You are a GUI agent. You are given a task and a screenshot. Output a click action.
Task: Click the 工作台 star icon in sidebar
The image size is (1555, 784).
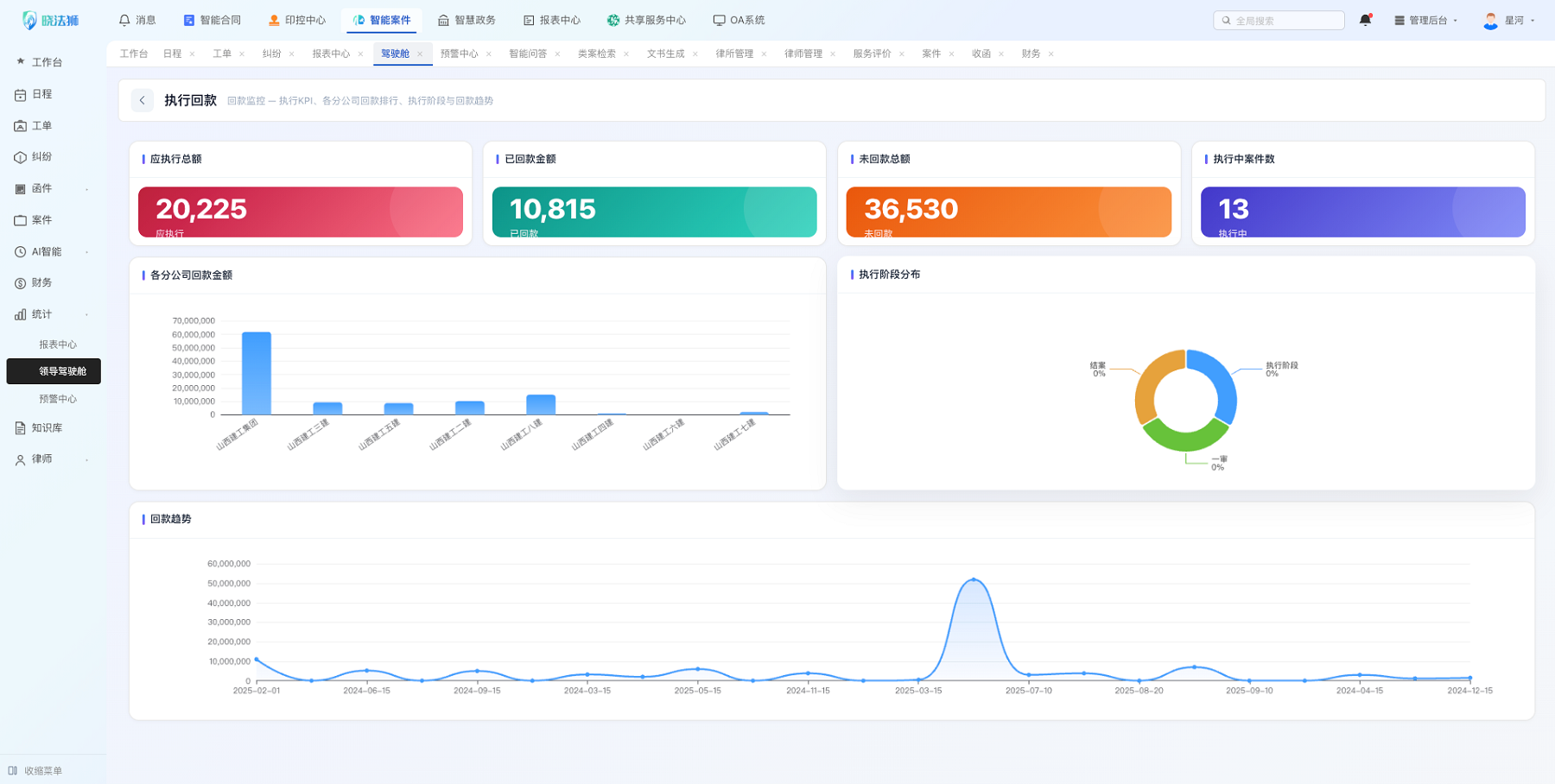point(21,61)
